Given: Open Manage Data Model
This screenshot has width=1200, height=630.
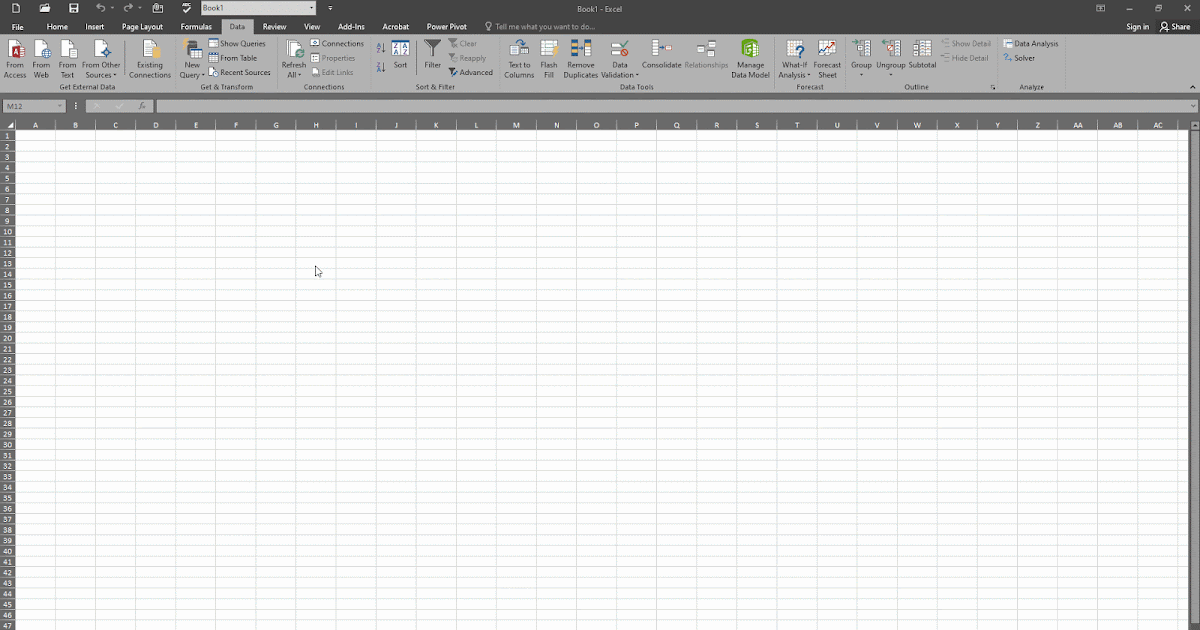Looking at the screenshot, I should [x=750, y=60].
